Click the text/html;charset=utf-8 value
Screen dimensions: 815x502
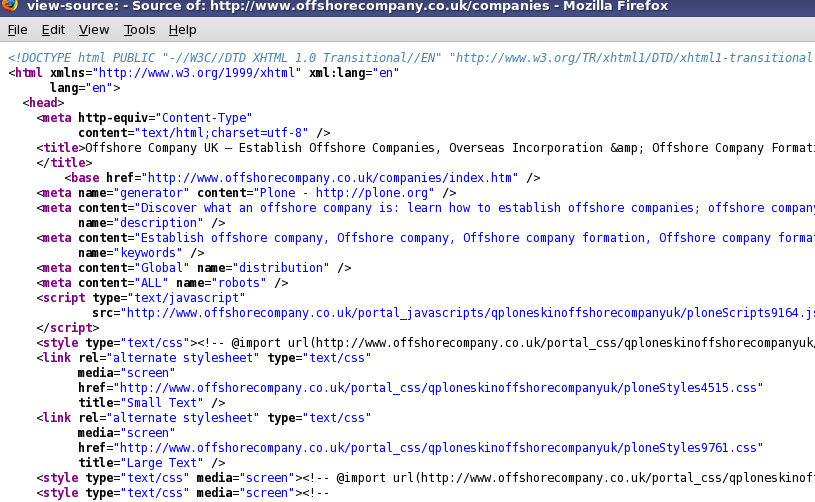[x=221, y=133]
